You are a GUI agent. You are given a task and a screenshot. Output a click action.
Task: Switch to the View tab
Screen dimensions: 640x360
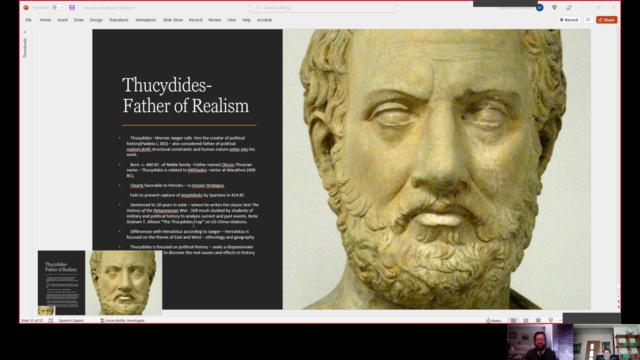pos(231,20)
